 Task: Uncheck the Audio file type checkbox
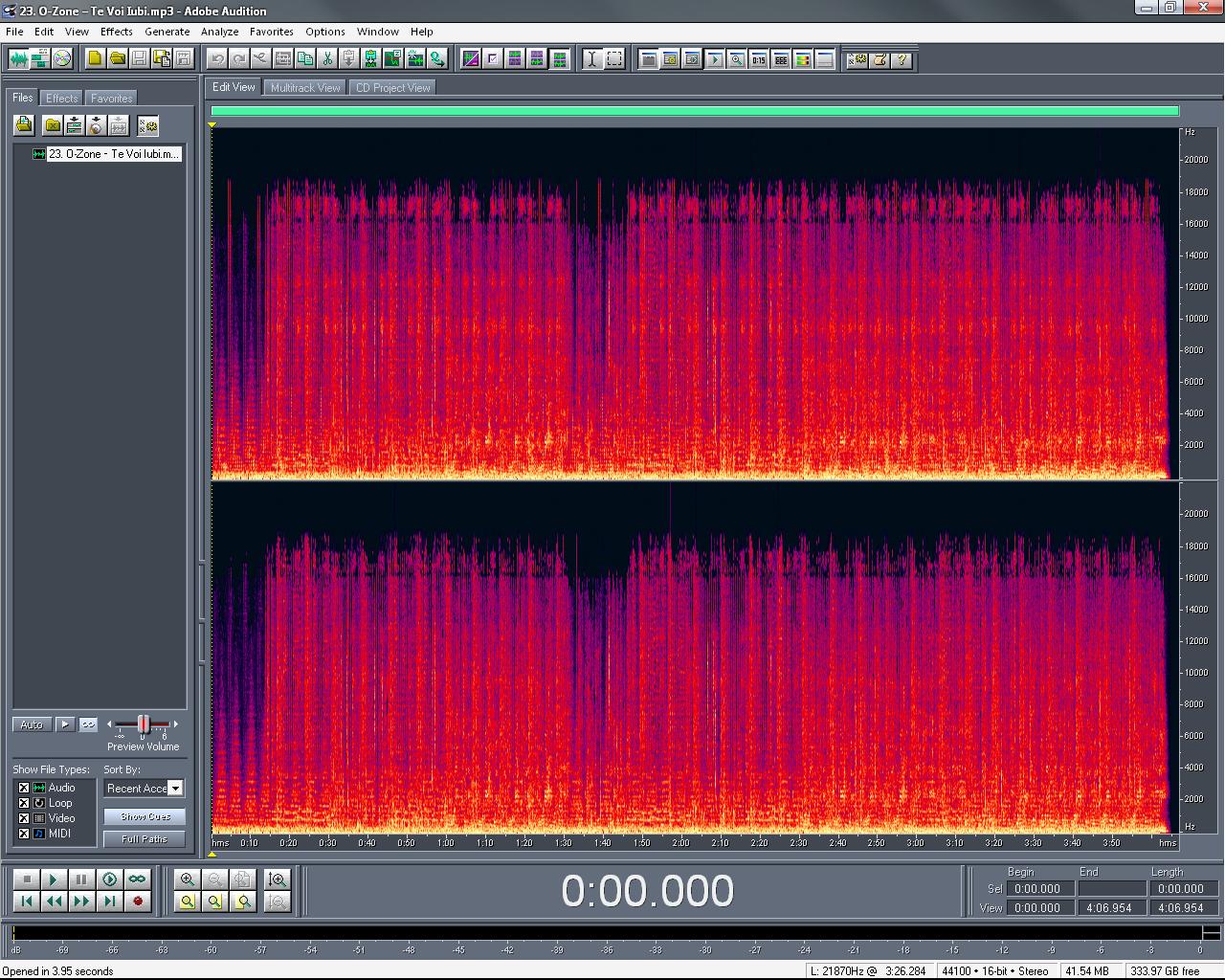click(x=24, y=788)
